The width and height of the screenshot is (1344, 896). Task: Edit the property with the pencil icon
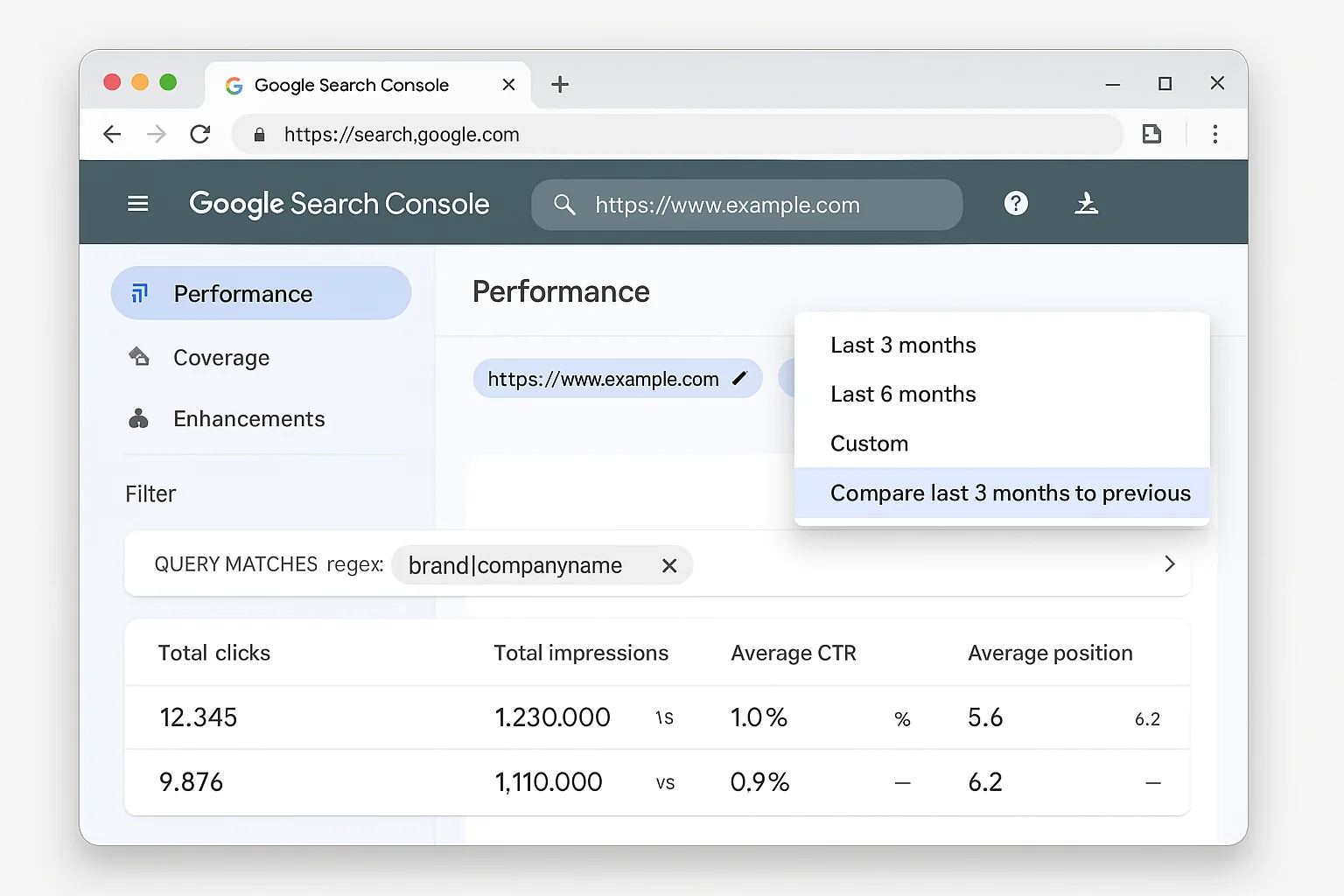tap(740, 378)
